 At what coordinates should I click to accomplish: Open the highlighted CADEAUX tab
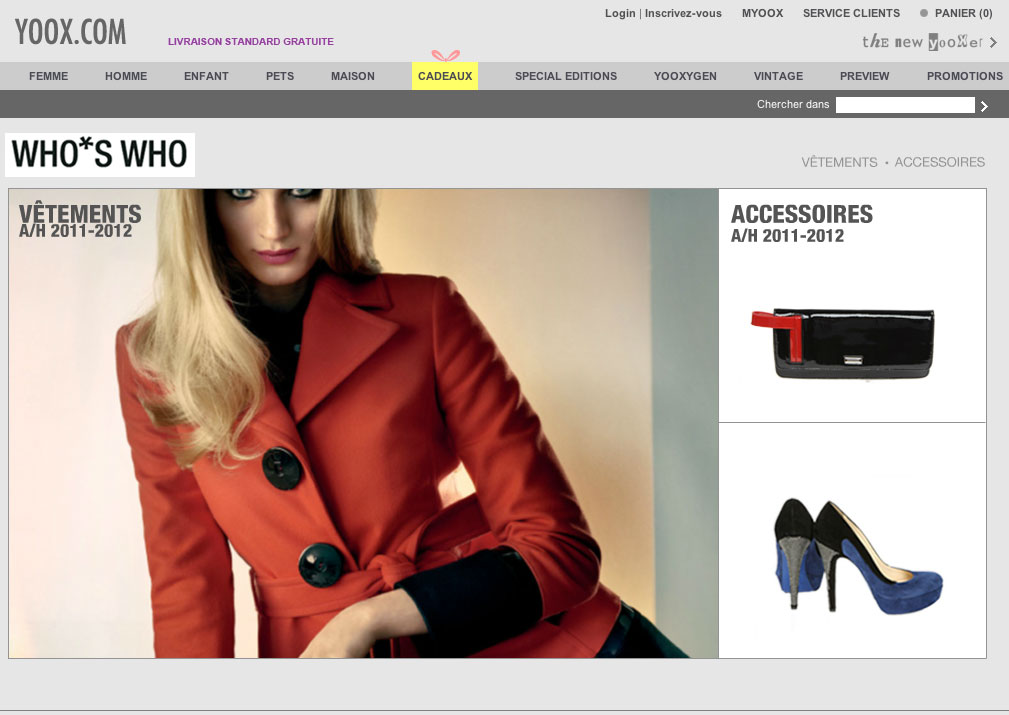[445, 76]
